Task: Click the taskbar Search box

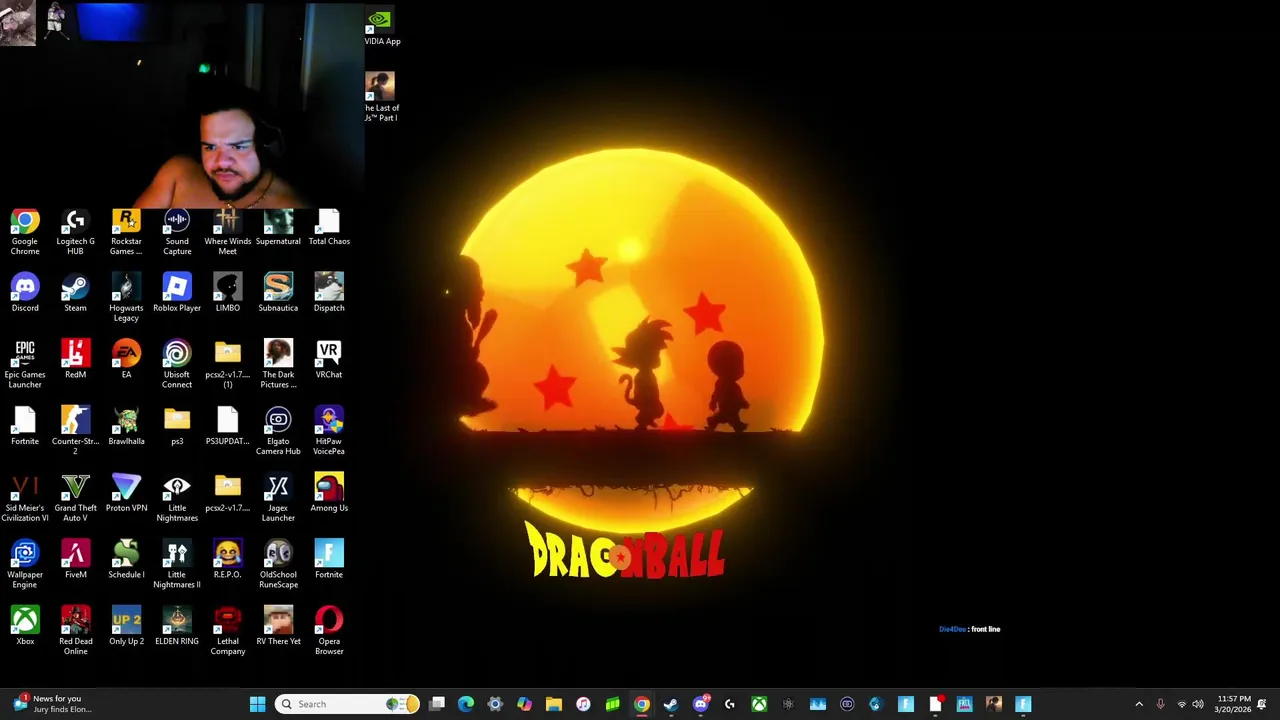Action: point(347,704)
